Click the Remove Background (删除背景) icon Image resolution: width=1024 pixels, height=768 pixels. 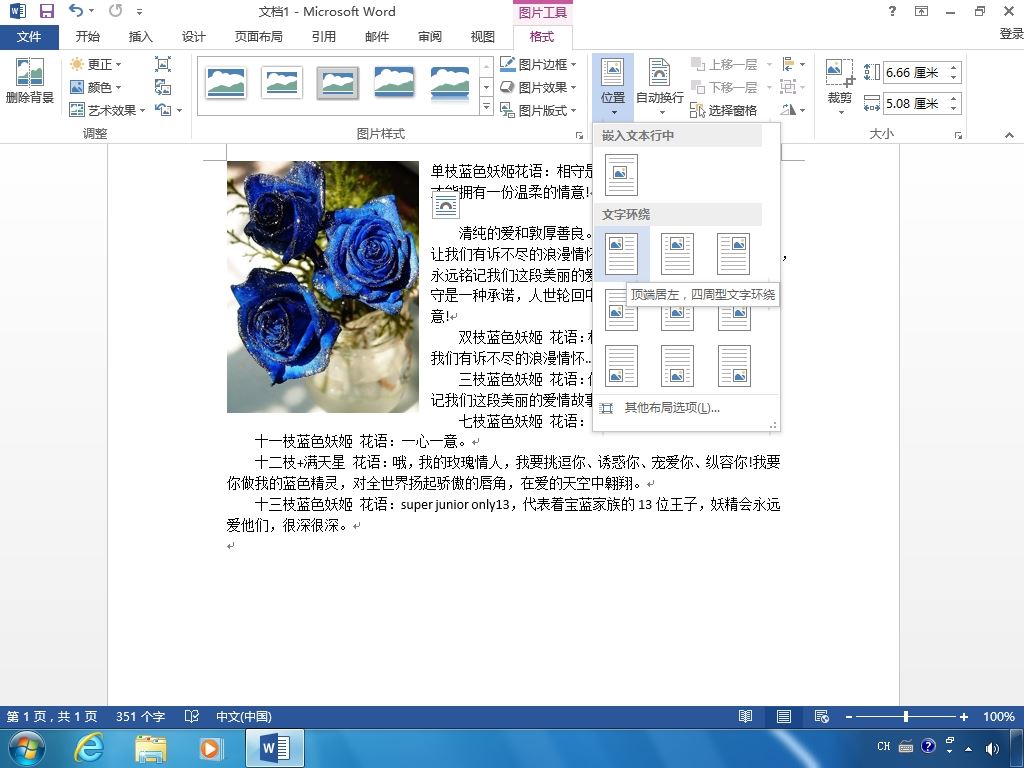coord(29,81)
